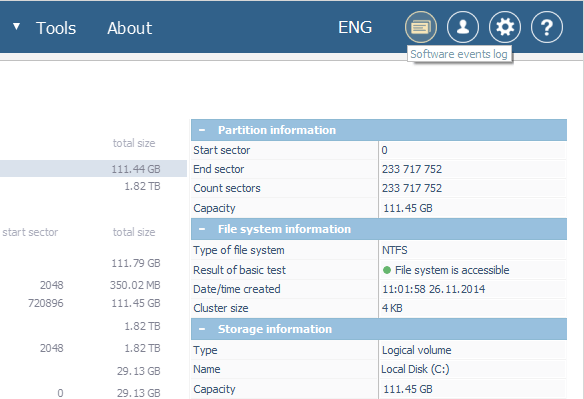This screenshot has width=584, height=399.
Task: Click the Cluster size value 4 KB
Action: click(392, 308)
